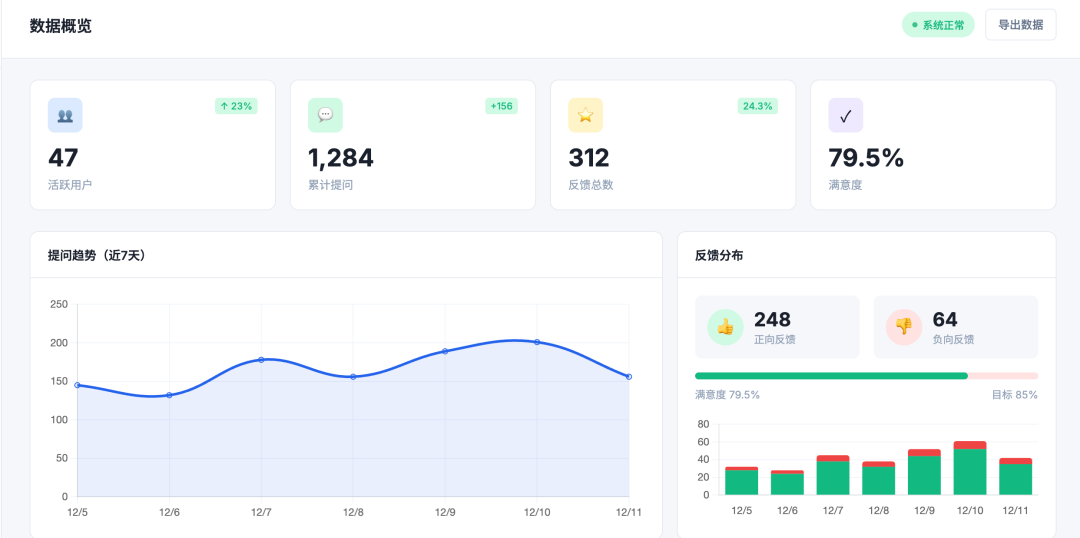Click the 满意度 79.5% label under progress bar
This screenshot has height=538, width=1080.
tap(727, 395)
